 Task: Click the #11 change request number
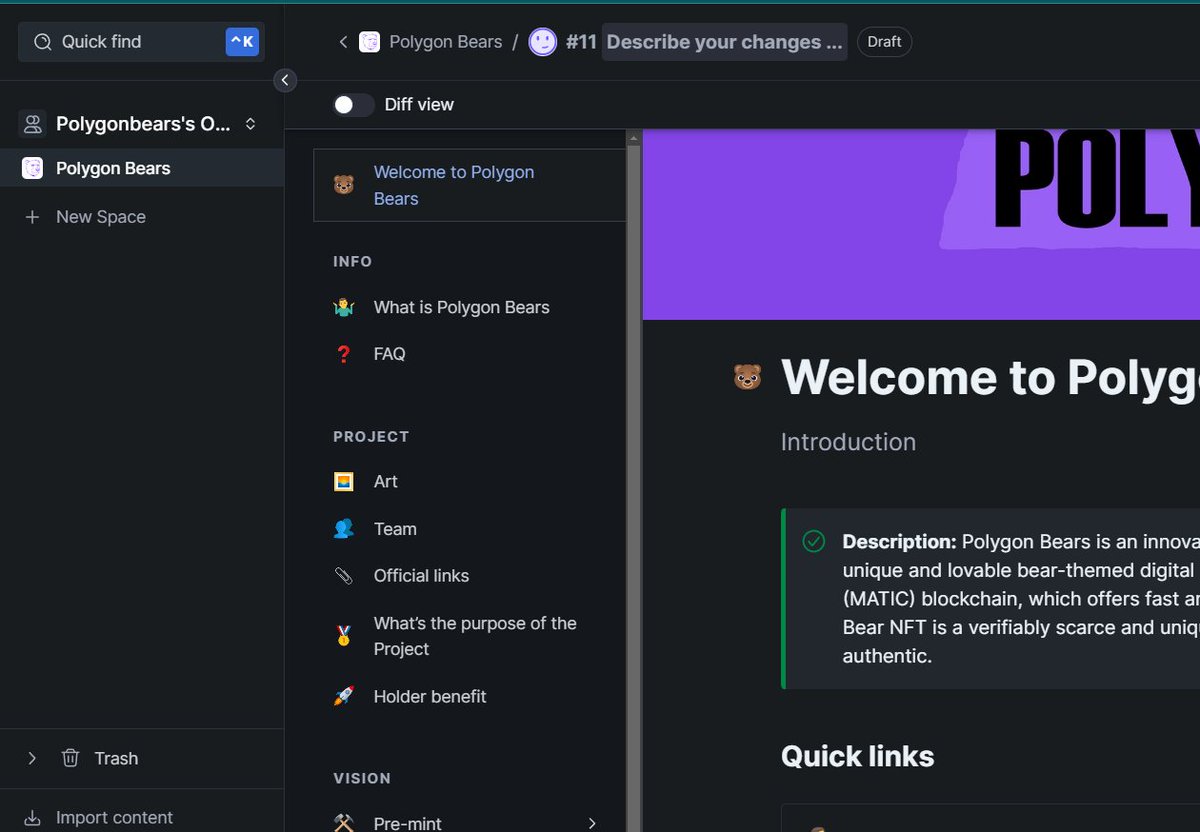581,42
